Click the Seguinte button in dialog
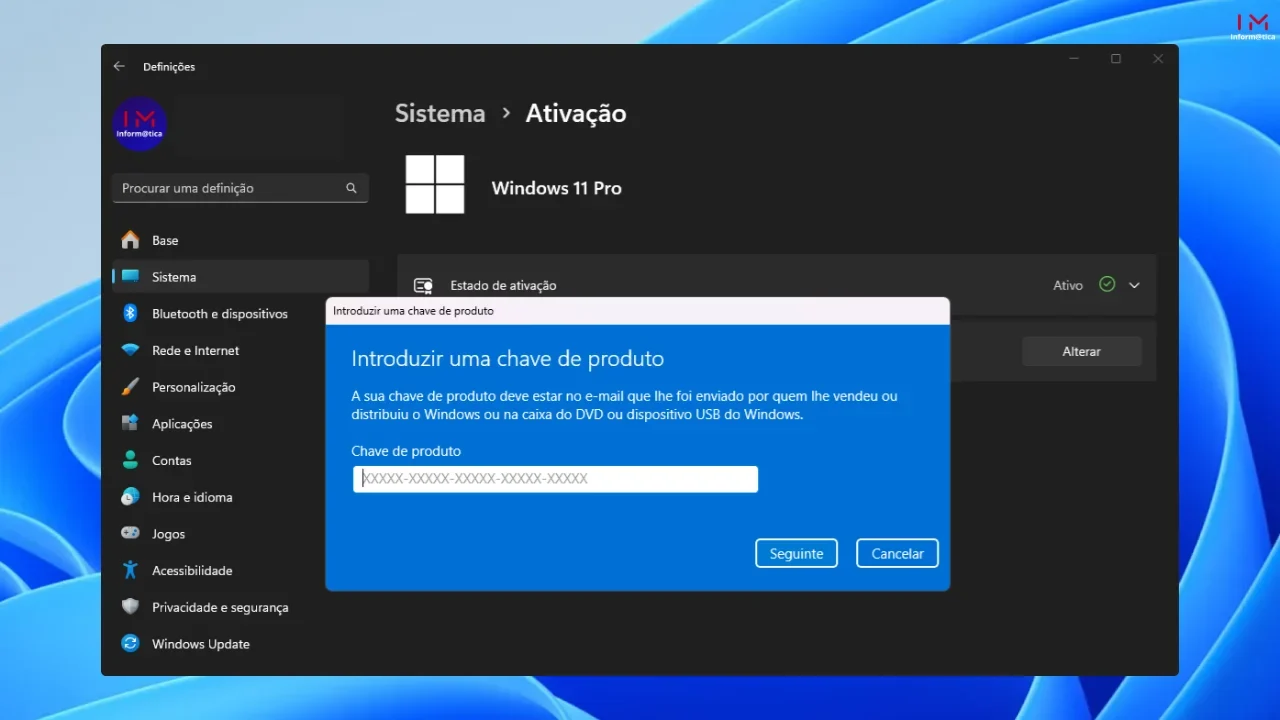 [x=796, y=553]
